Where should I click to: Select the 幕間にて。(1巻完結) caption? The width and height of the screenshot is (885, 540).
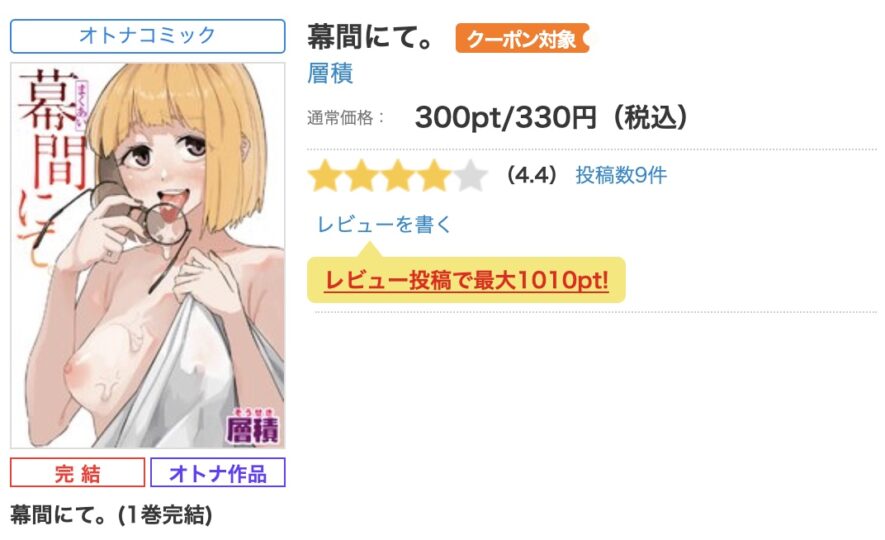[x=111, y=515]
